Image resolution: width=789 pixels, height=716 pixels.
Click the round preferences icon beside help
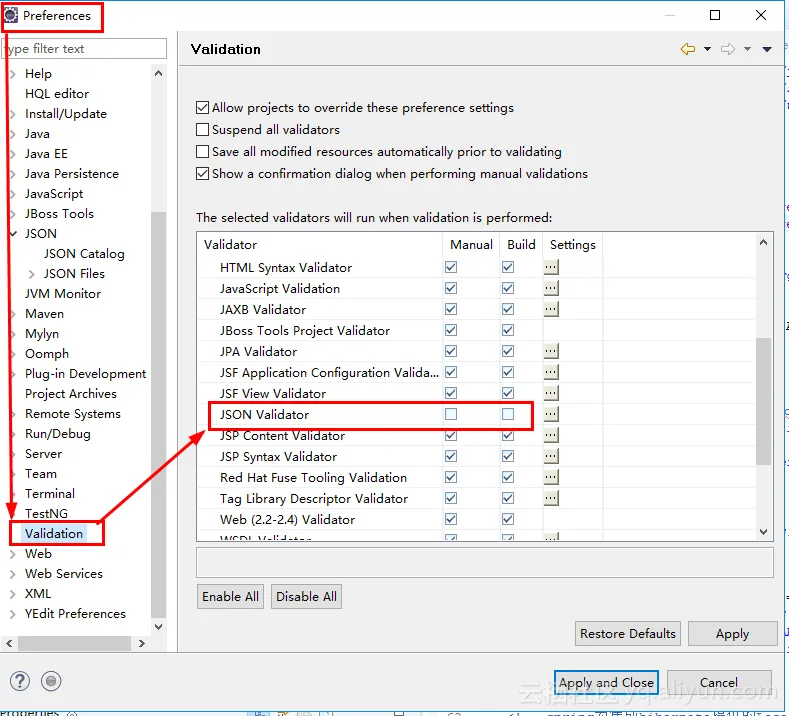point(51,681)
